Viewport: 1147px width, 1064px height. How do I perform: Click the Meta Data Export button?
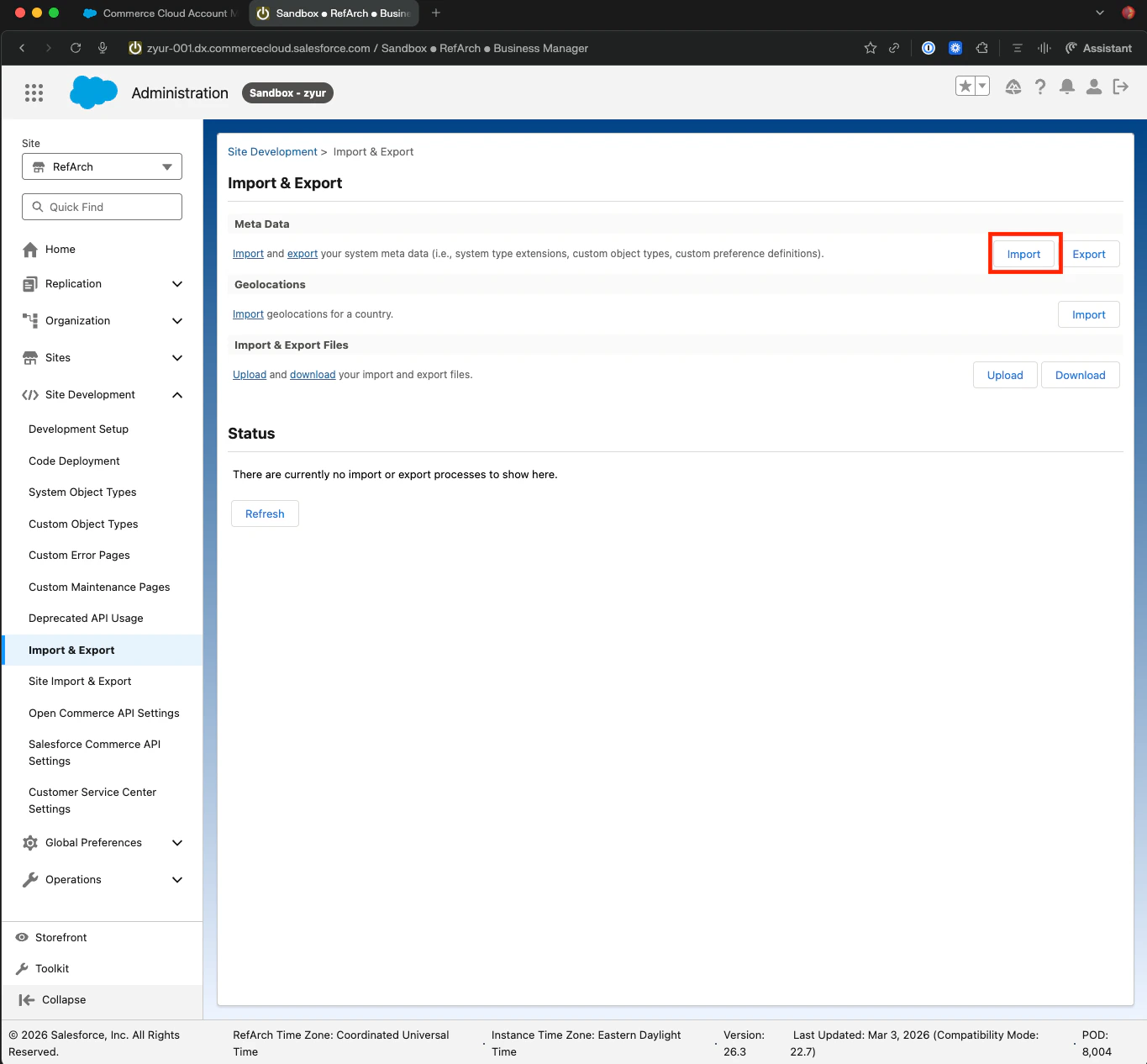pyautogui.click(x=1089, y=254)
